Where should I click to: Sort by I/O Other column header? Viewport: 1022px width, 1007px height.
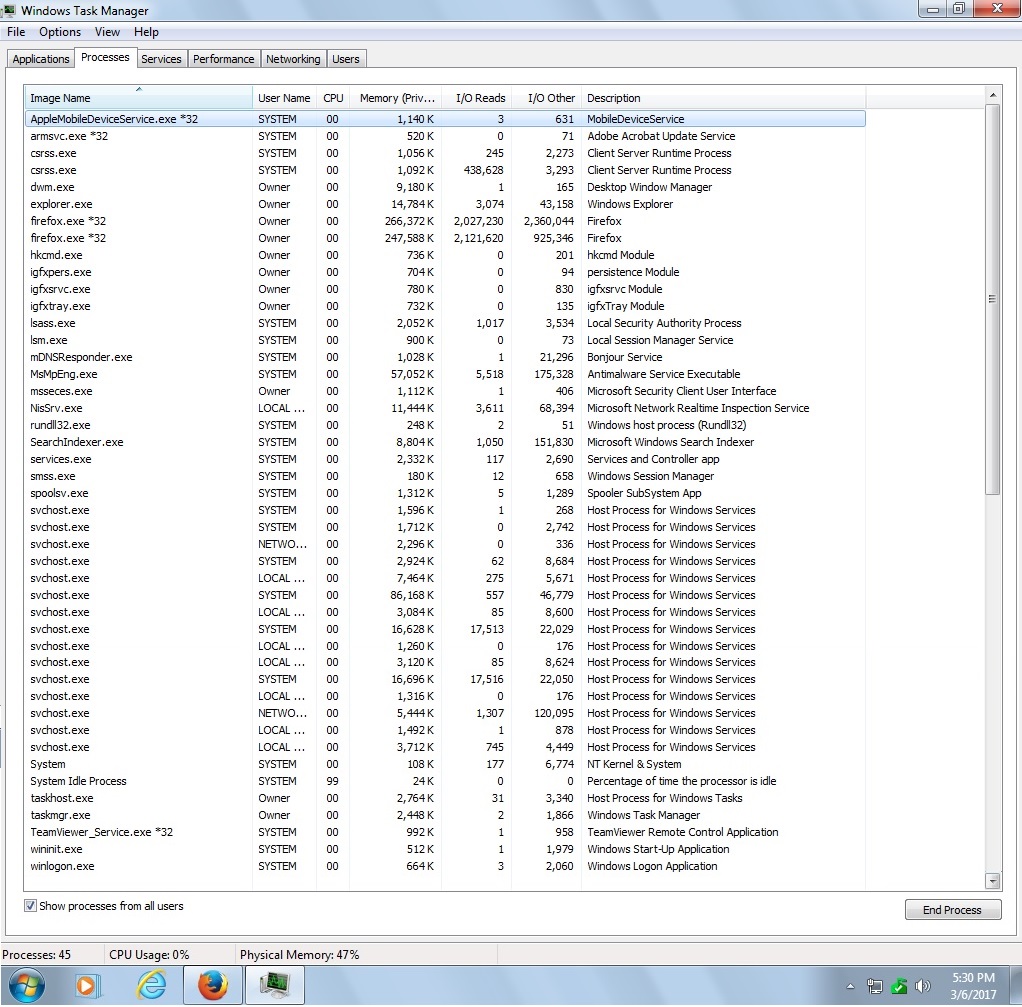(x=546, y=98)
